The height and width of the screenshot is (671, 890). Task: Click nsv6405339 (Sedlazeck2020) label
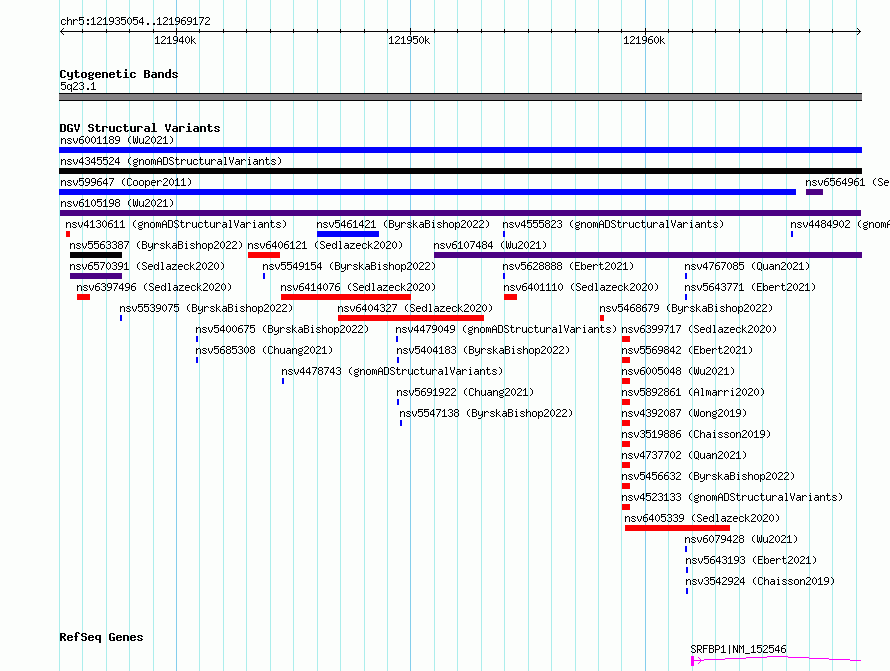(x=702, y=518)
